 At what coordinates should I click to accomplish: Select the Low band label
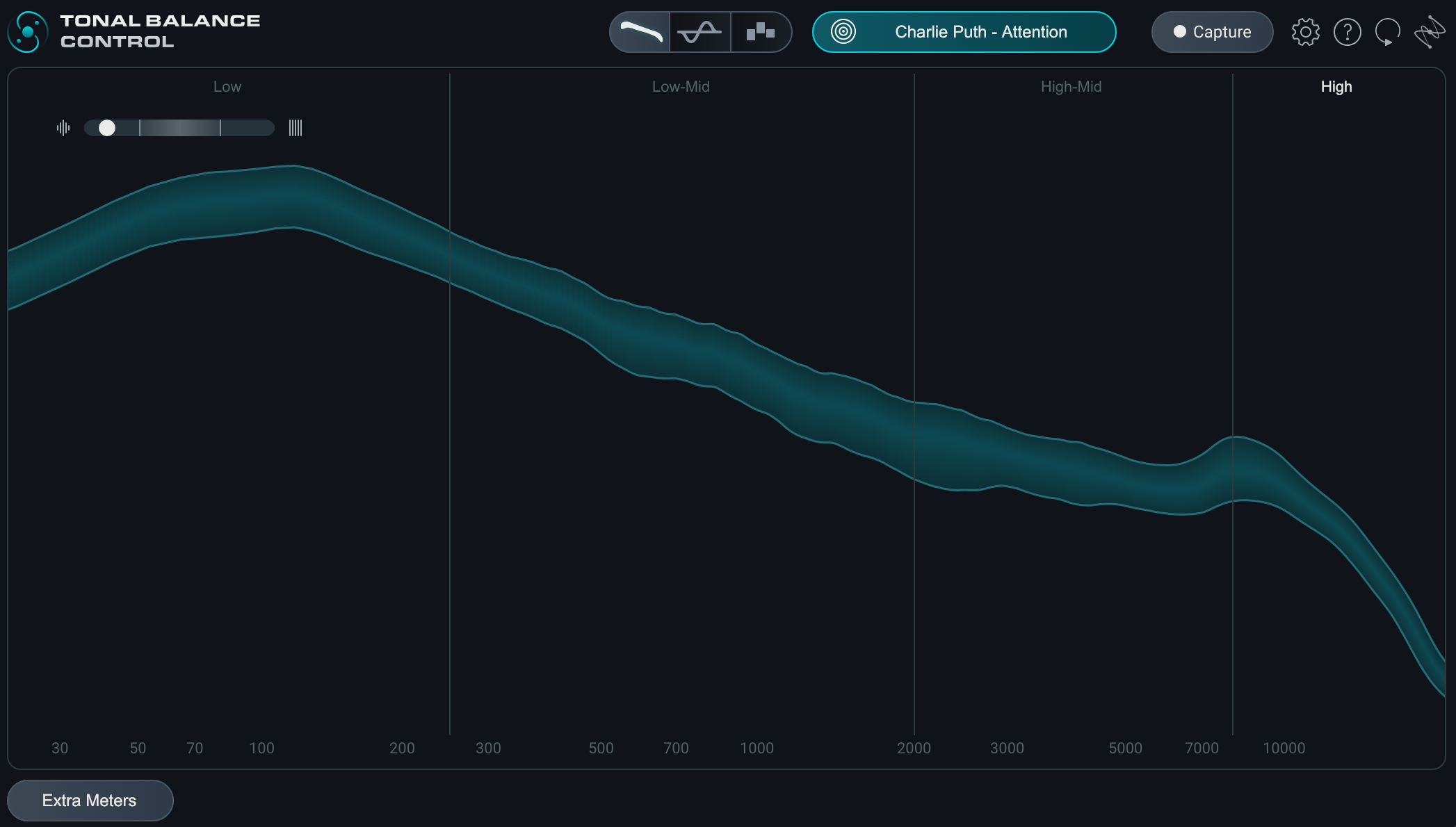click(227, 87)
